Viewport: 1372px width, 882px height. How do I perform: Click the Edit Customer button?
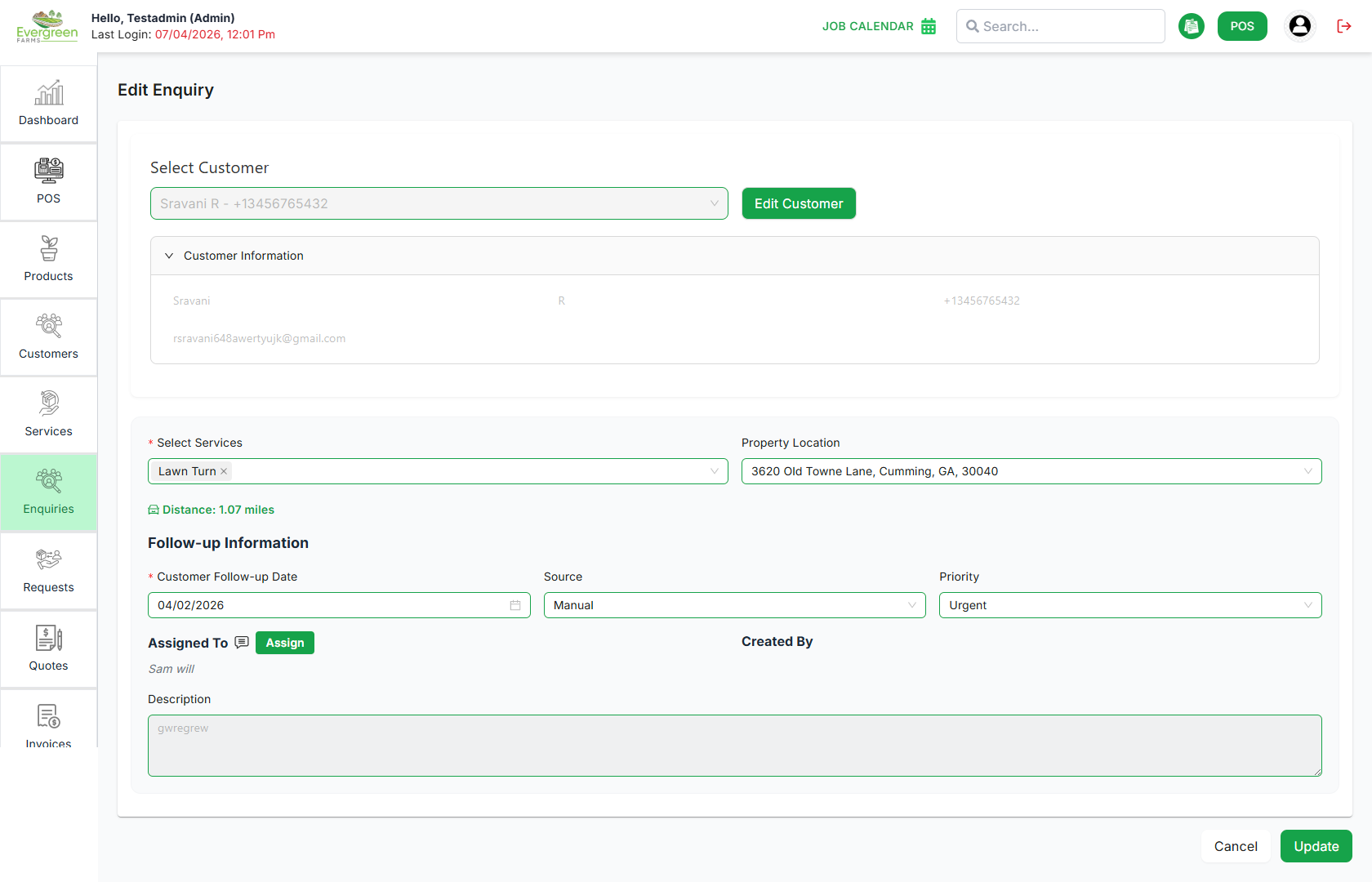799,203
